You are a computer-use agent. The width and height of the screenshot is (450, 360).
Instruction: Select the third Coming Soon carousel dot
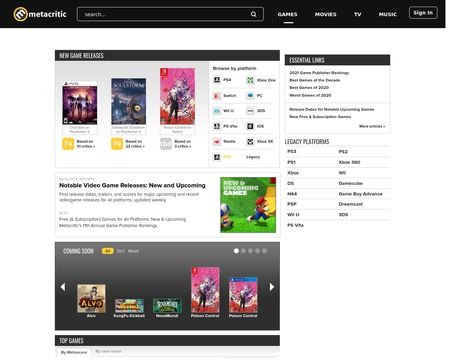tap(250, 251)
